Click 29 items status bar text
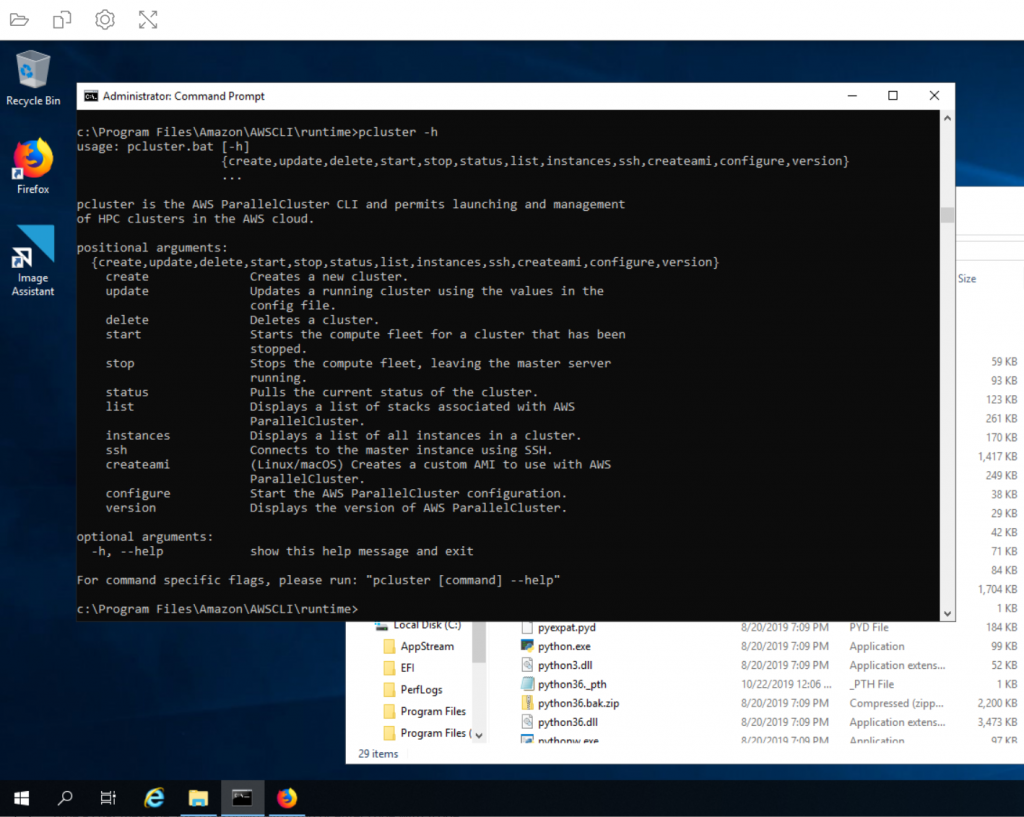Viewport: 1024px width, 817px height. pyautogui.click(x=378, y=754)
